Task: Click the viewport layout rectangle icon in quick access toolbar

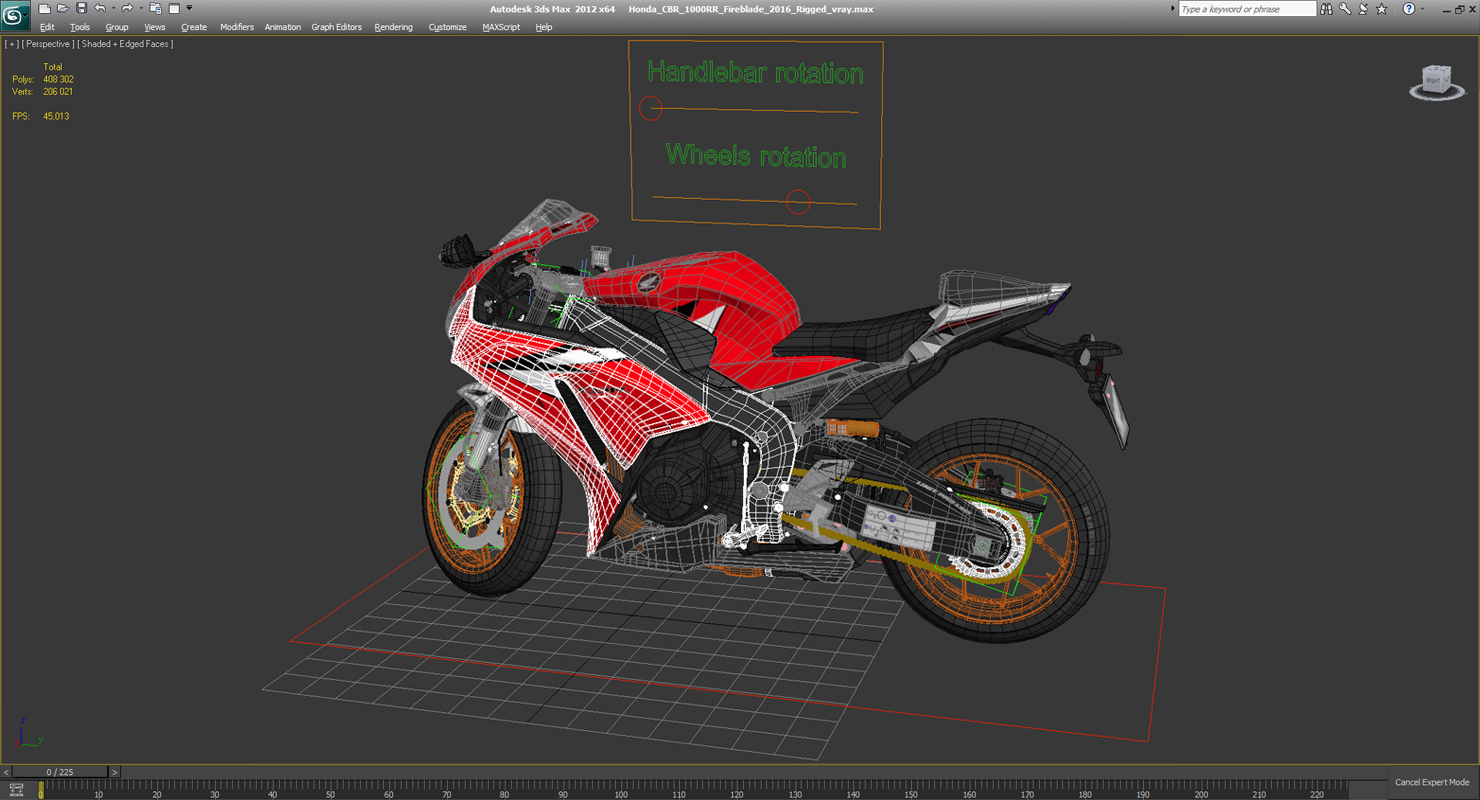Action: click(x=174, y=9)
